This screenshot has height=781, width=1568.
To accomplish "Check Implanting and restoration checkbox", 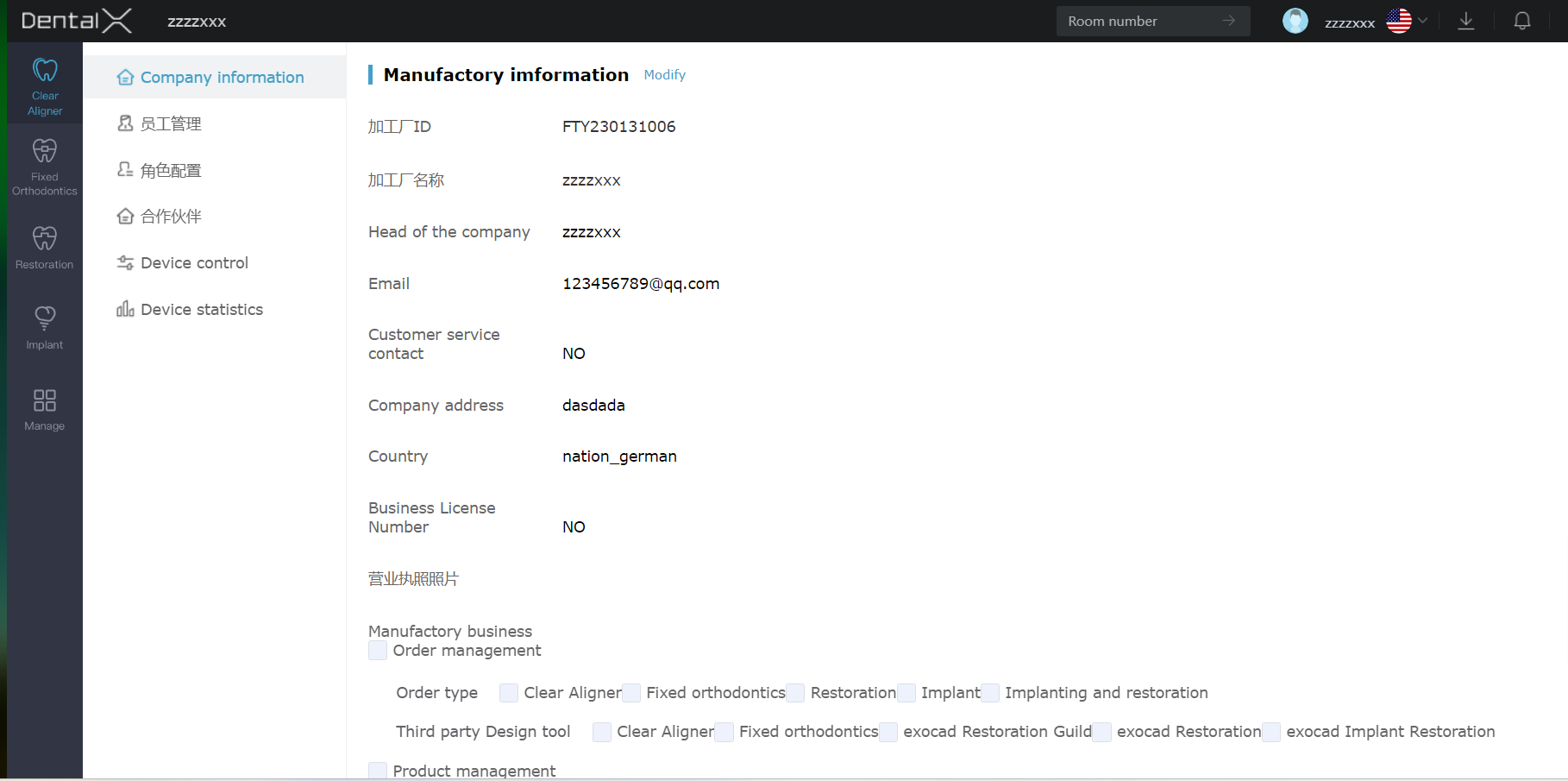I will click(990, 693).
